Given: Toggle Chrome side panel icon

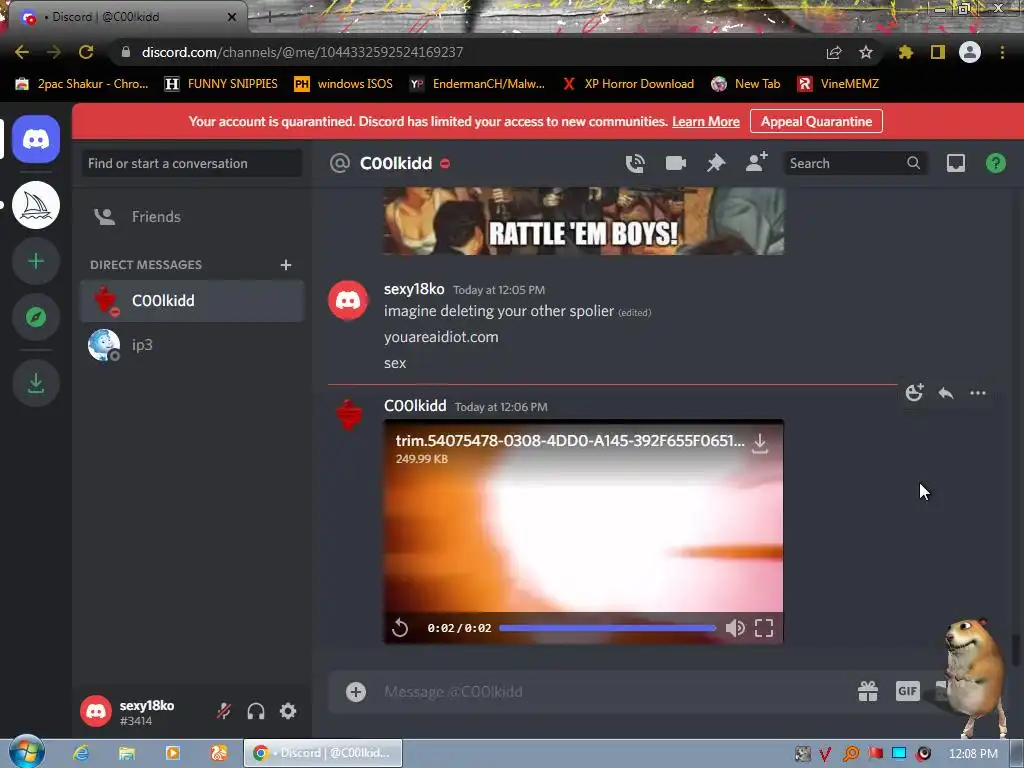Looking at the screenshot, I should click(938, 52).
